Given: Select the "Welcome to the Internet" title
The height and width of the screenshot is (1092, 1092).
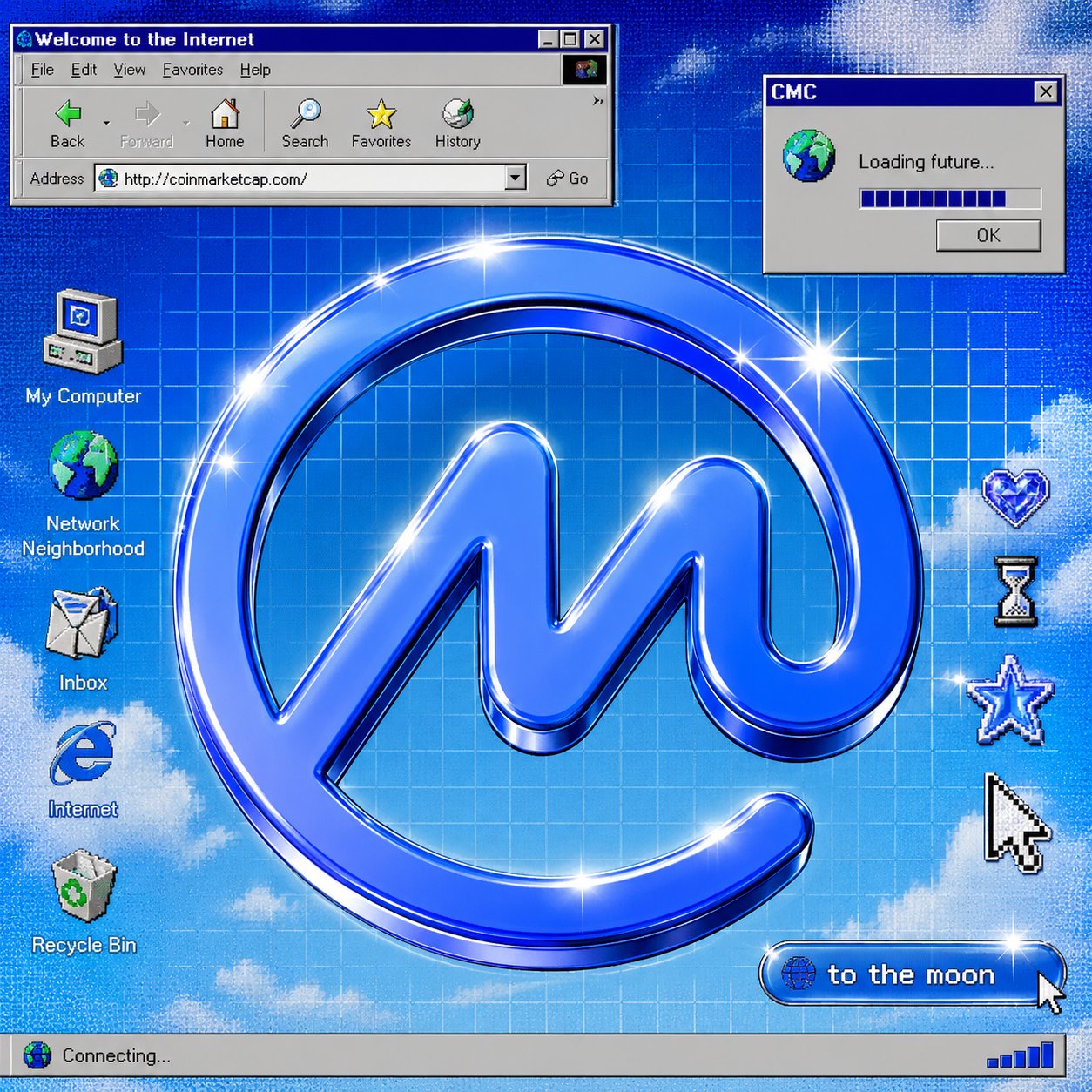Looking at the screenshot, I should coord(145,39).
